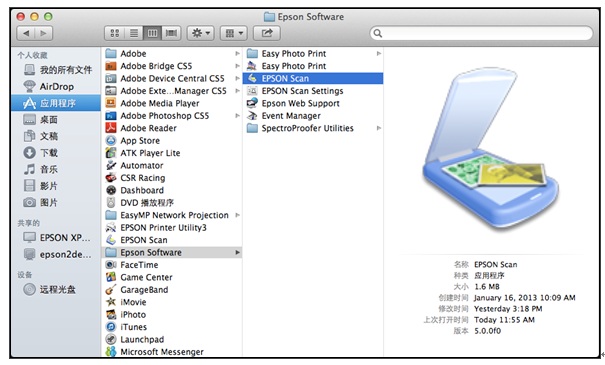Focus the Finder search field
This screenshot has width=605, height=365.
tap(481, 33)
